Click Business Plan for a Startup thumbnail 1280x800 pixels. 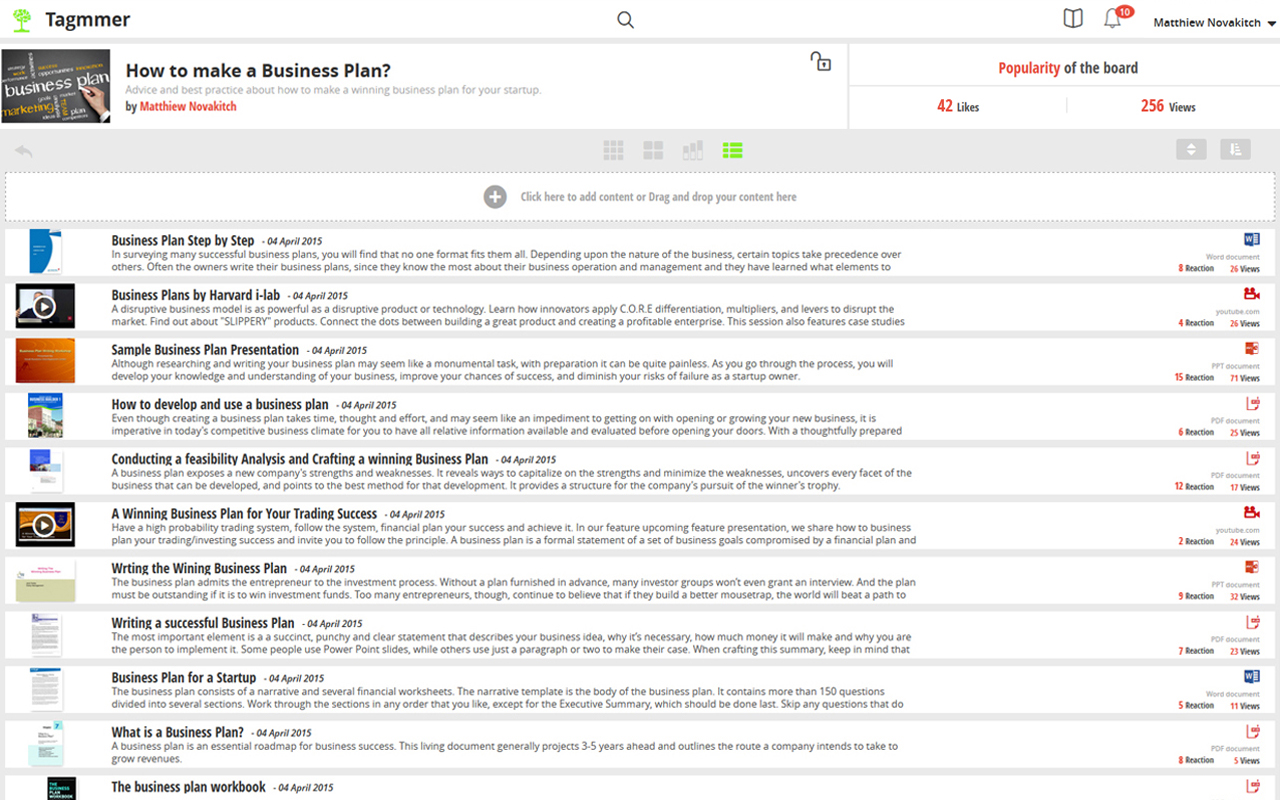(x=45, y=689)
